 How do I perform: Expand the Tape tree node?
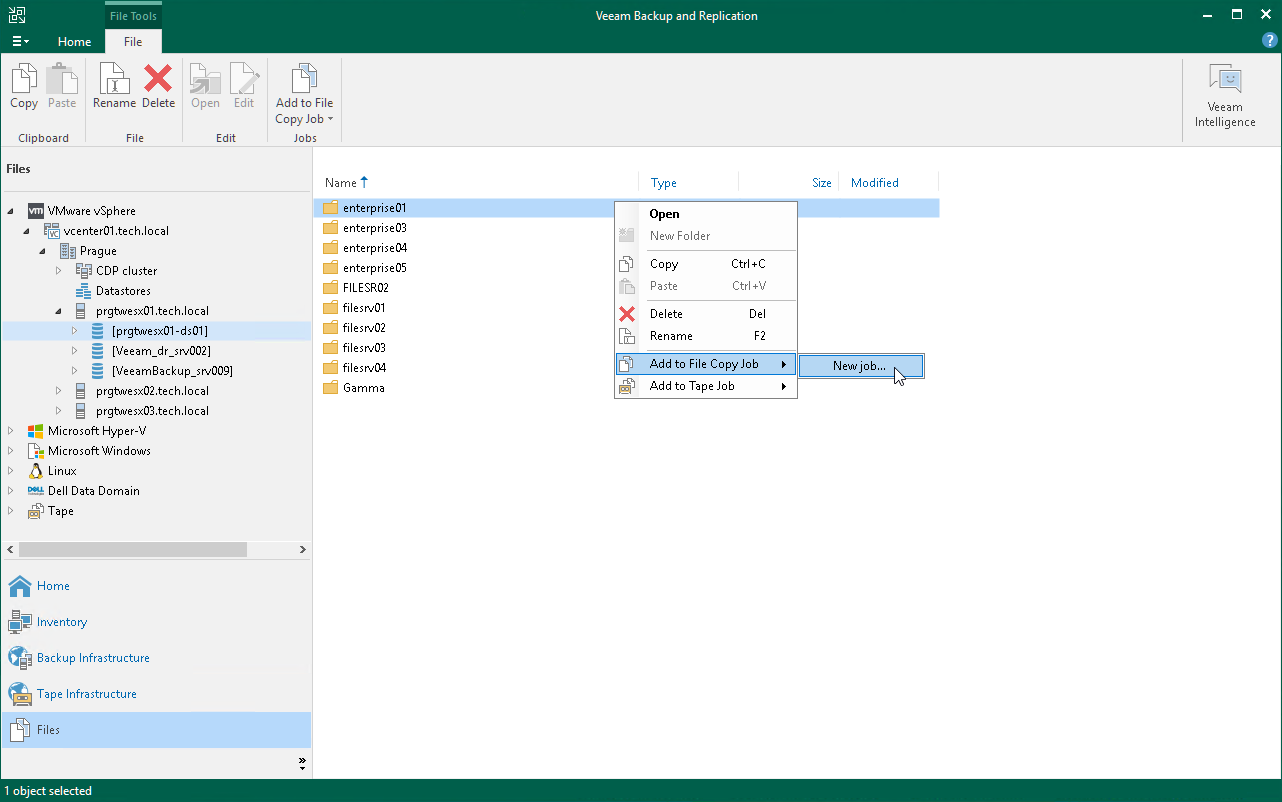pyautogui.click(x=11, y=511)
